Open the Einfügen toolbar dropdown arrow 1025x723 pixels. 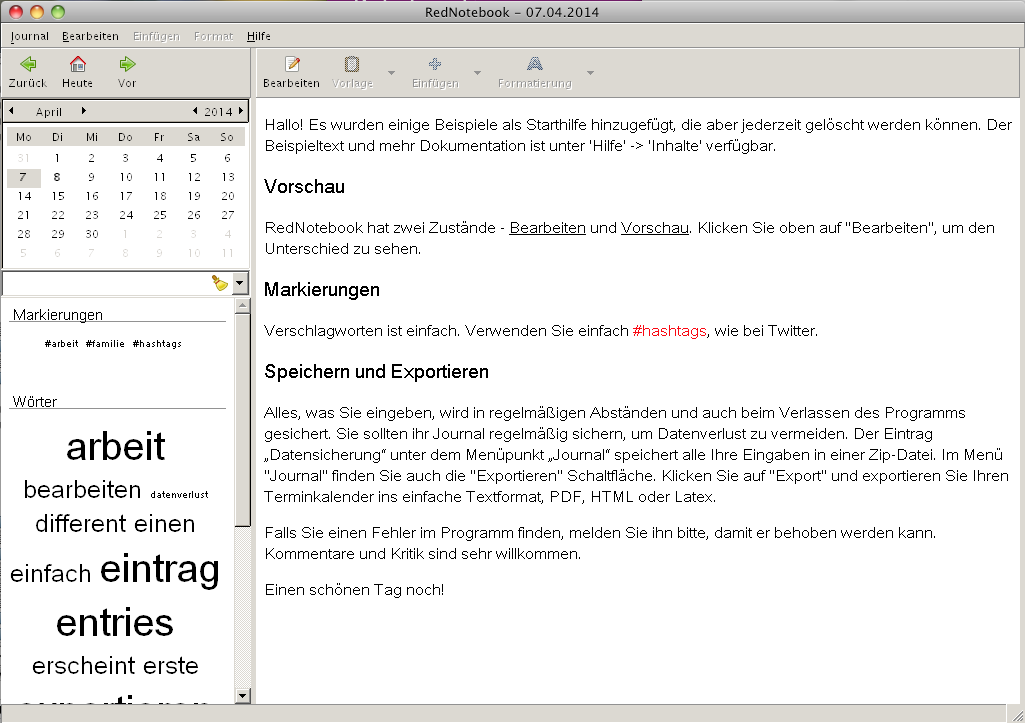tap(477, 73)
